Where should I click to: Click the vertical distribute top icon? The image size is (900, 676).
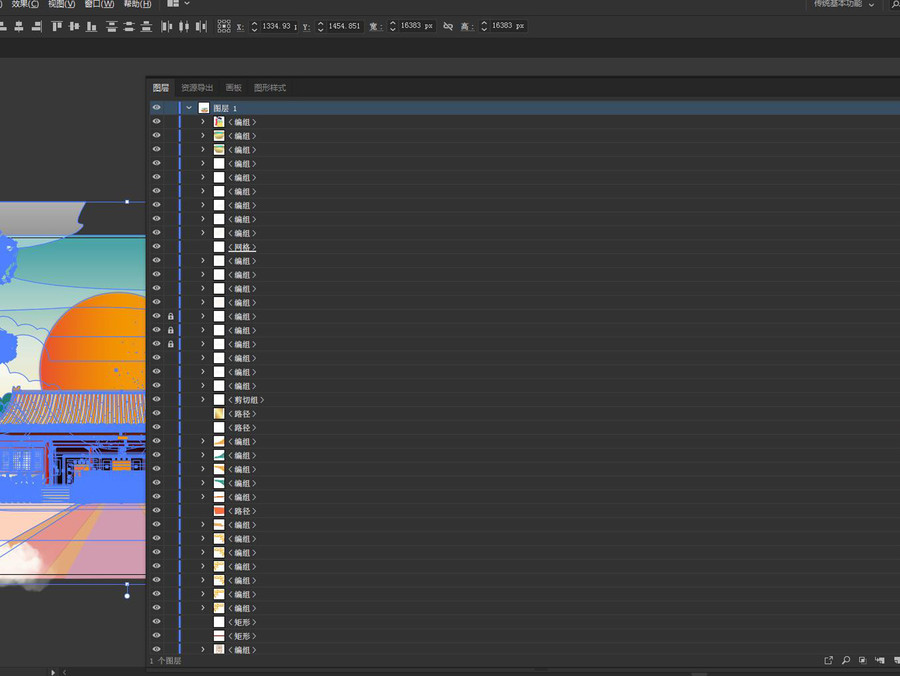pos(112,26)
